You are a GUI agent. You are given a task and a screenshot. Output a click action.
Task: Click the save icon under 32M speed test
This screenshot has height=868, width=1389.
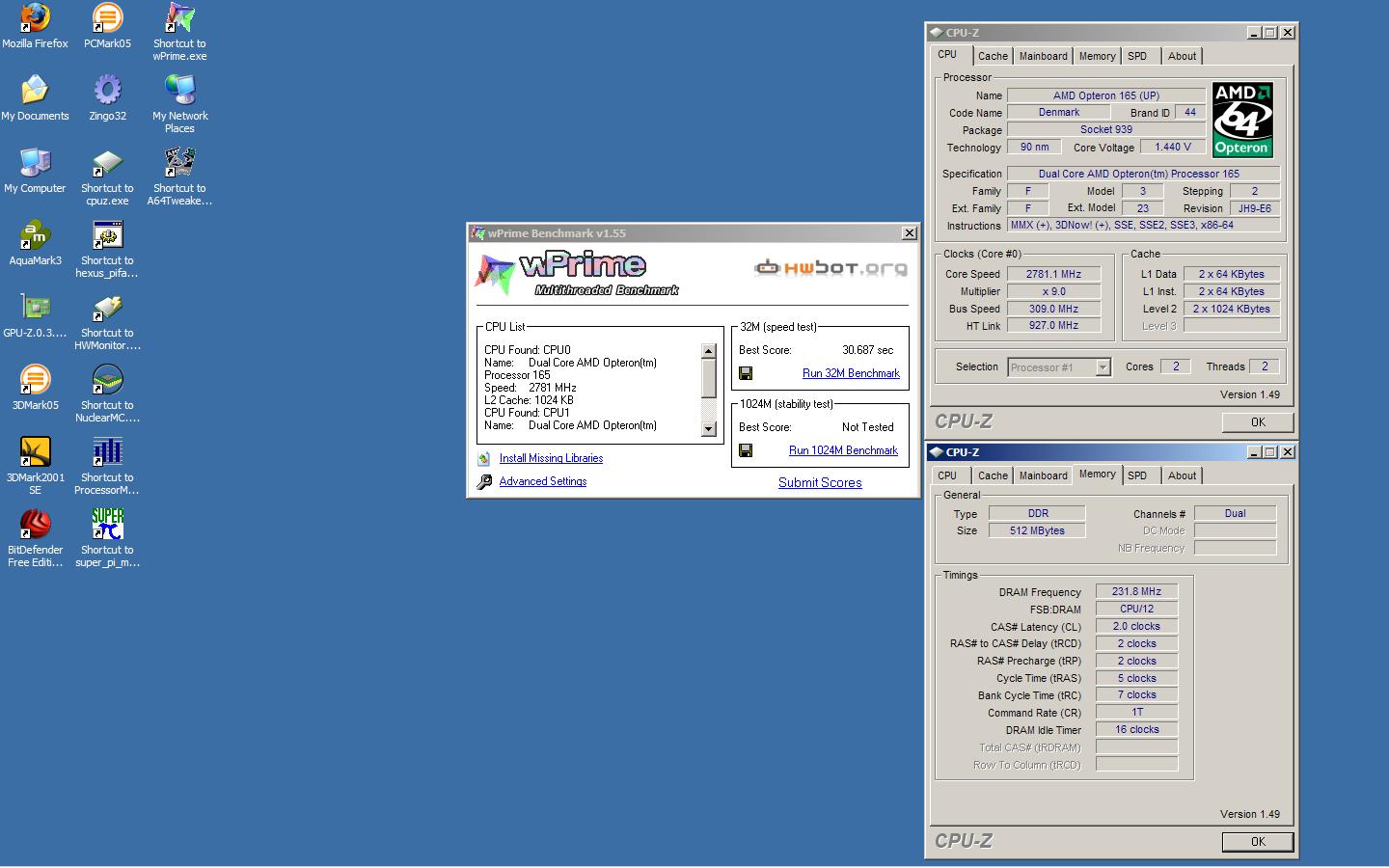746,373
